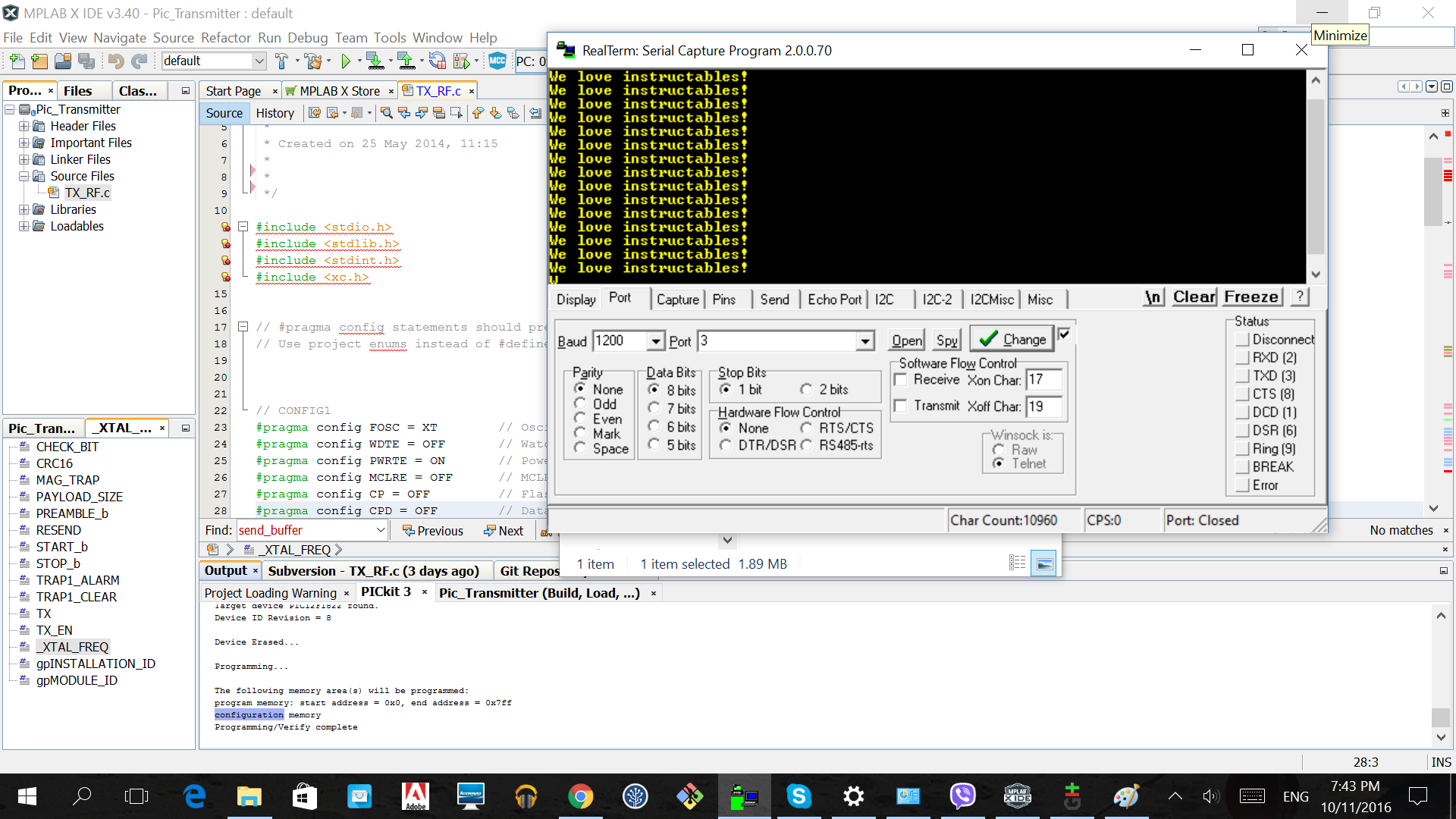This screenshot has height=819, width=1456.
Task: Select 1 bit Stop Bits radio button
Action: click(x=726, y=389)
